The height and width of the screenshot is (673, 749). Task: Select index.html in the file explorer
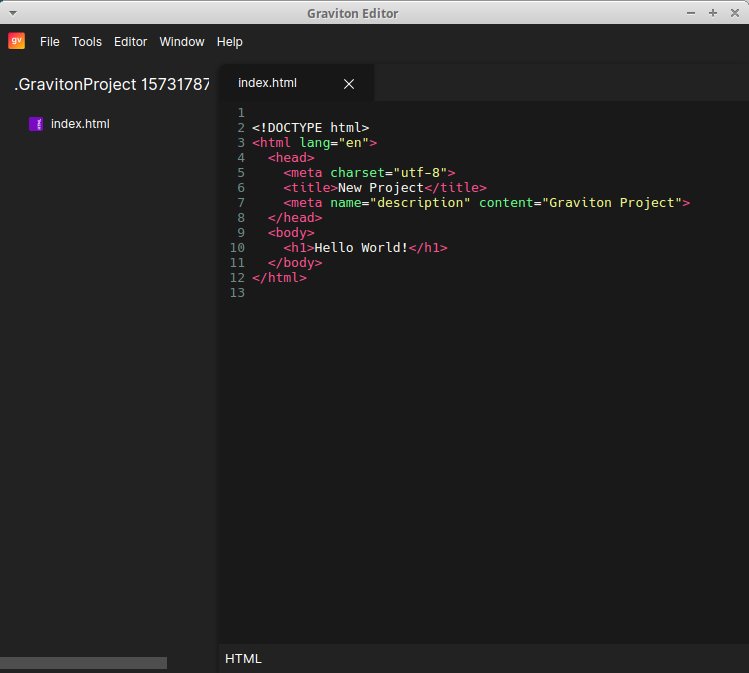[x=80, y=124]
